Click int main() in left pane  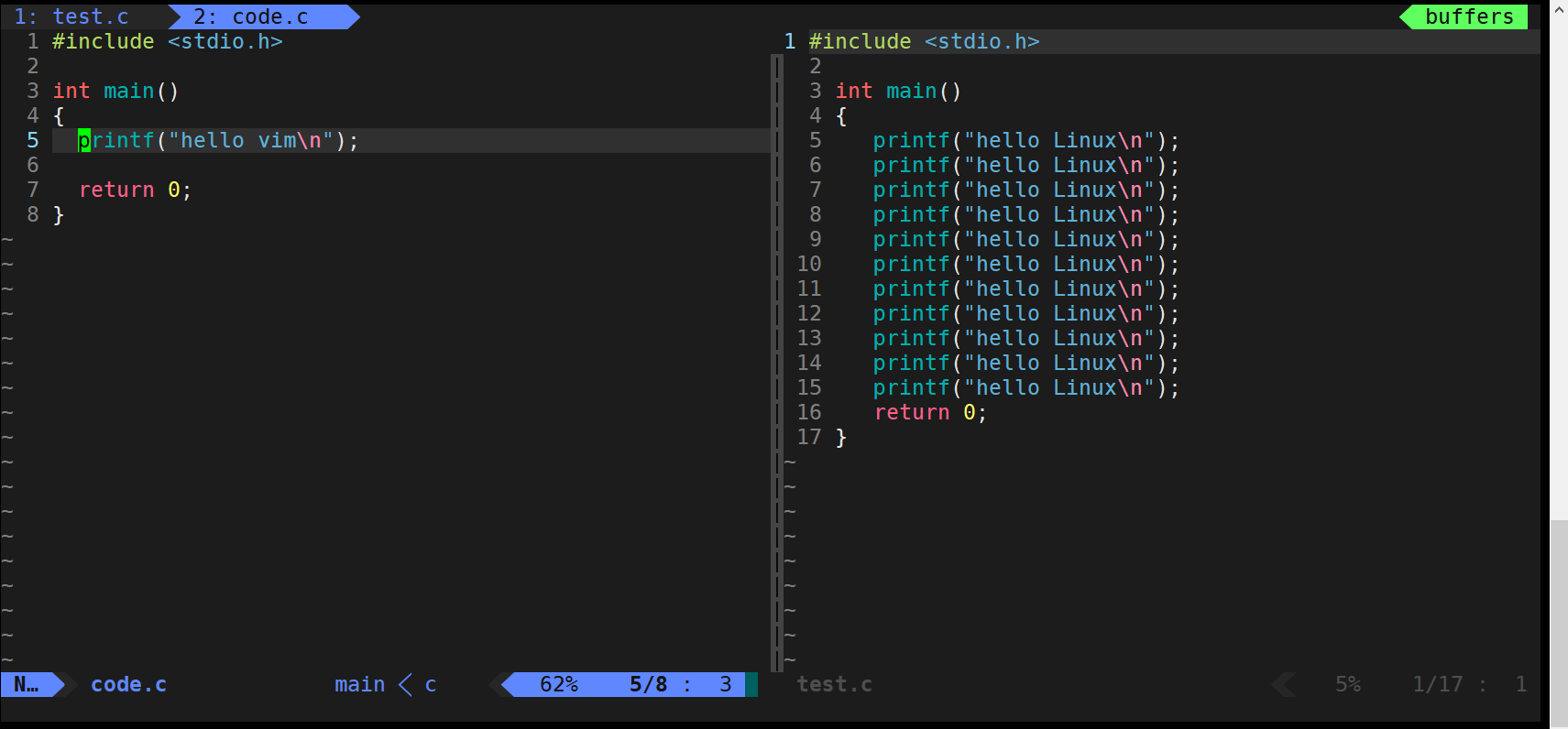[115, 91]
